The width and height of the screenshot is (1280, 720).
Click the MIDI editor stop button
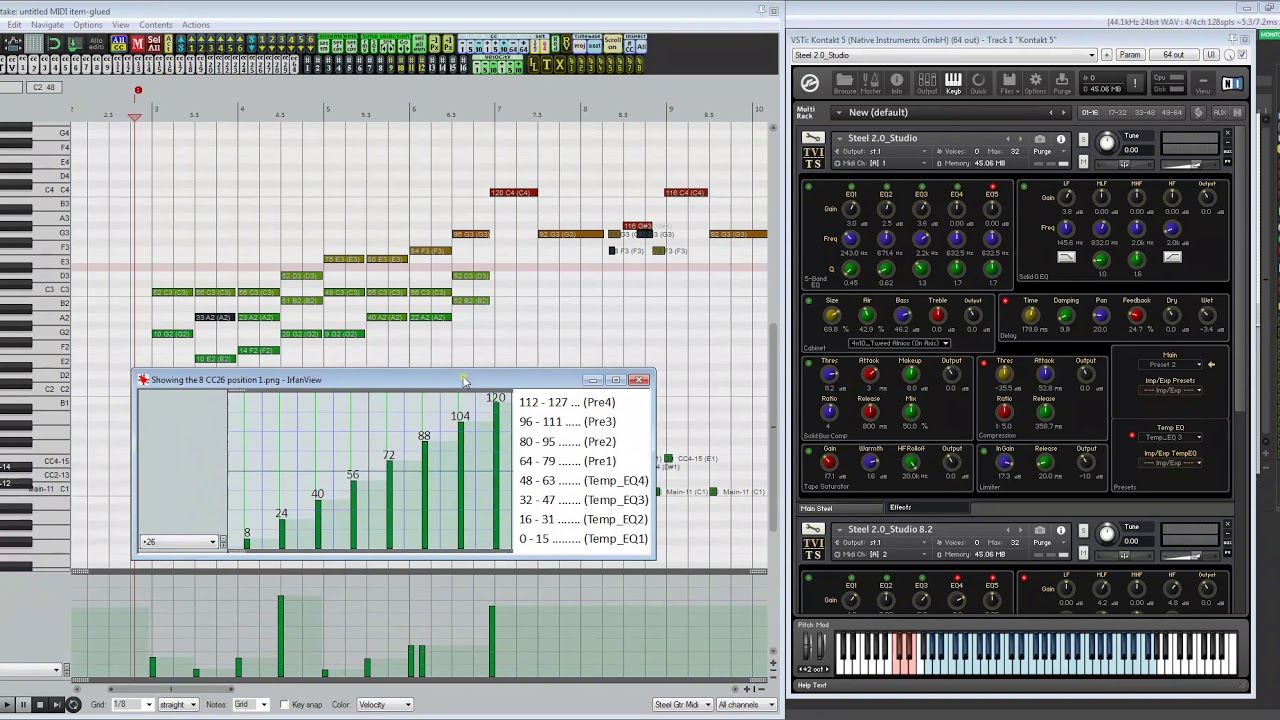pyautogui.click(x=40, y=705)
